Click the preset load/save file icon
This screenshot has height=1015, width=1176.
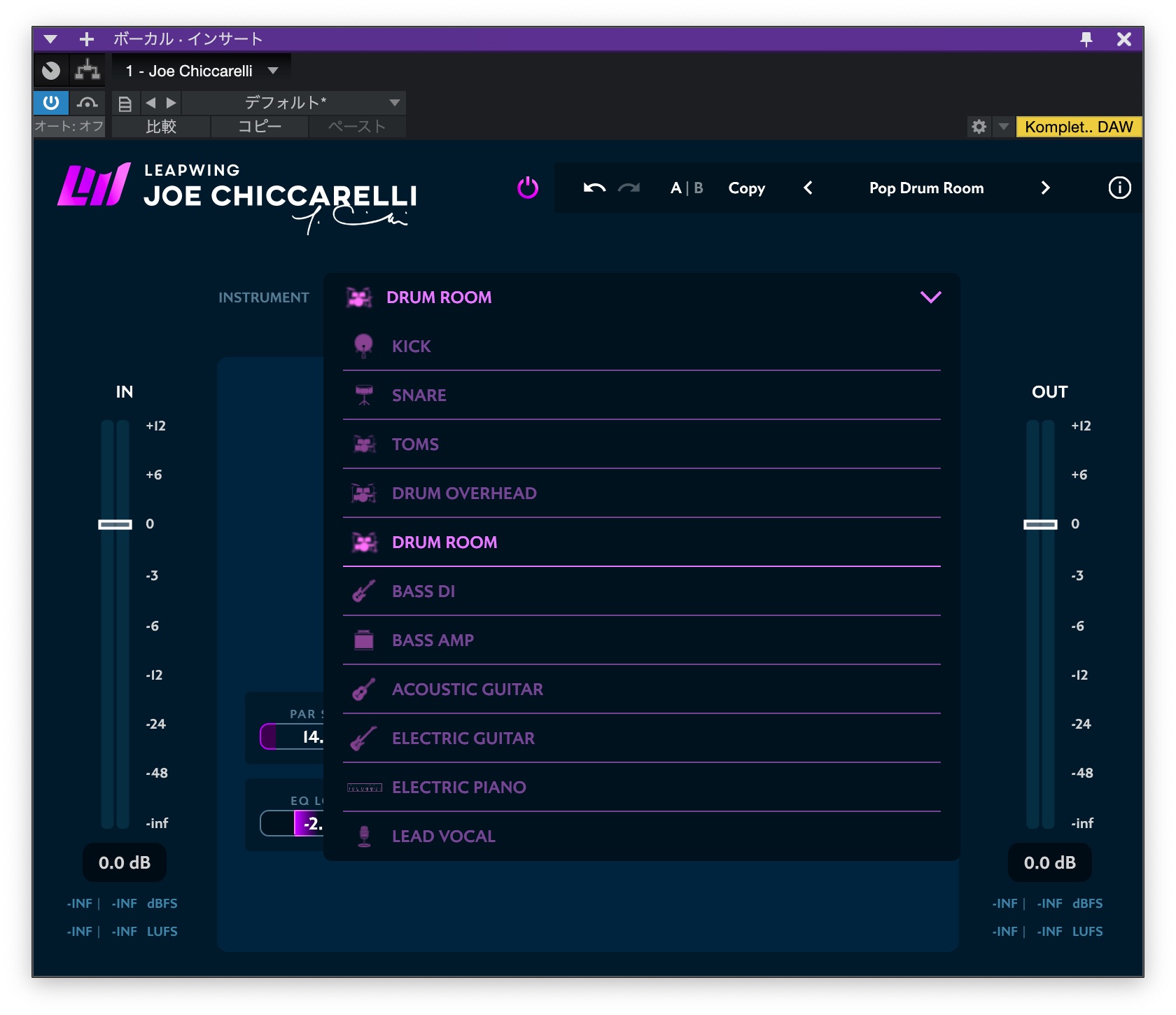click(x=125, y=104)
